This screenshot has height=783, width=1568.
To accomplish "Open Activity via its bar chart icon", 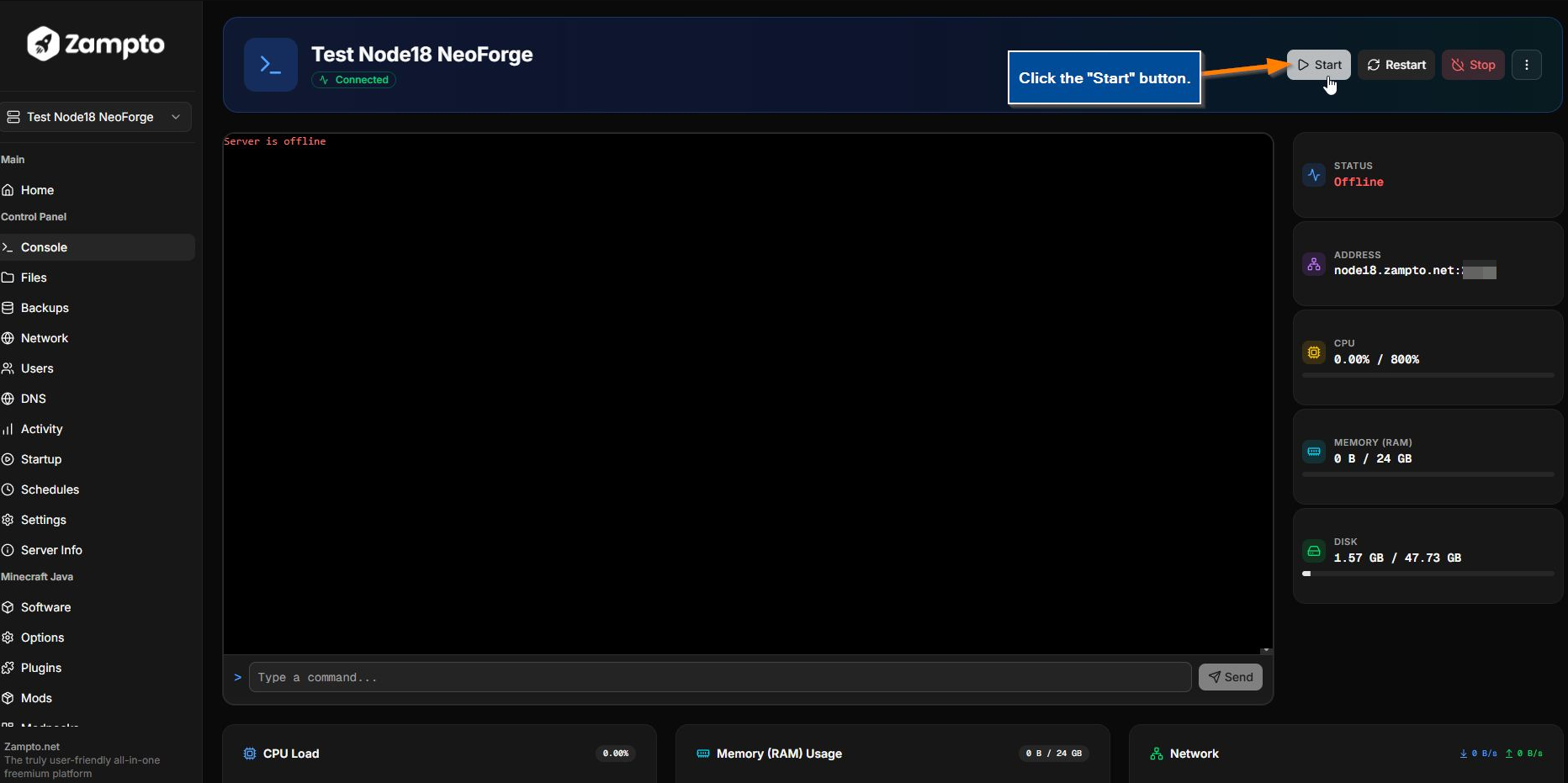I will pyautogui.click(x=8, y=429).
